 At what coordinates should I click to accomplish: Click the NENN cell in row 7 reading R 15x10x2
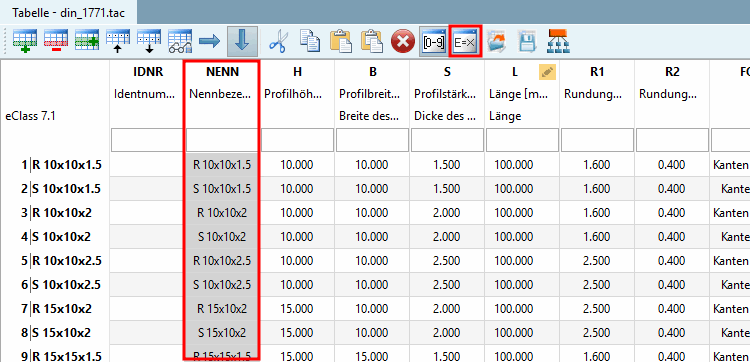(222, 309)
